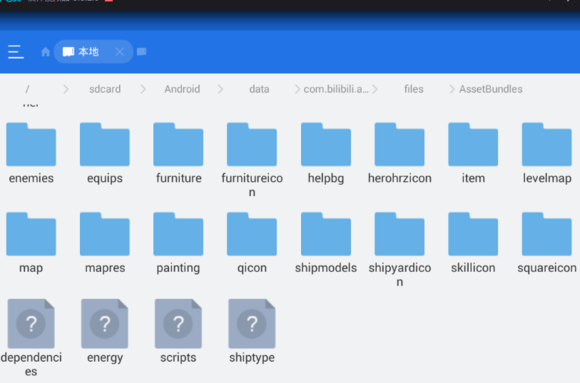
Task: Click the 'shiptype' file name text
Action: pyautogui.click(x=252, y=358)
